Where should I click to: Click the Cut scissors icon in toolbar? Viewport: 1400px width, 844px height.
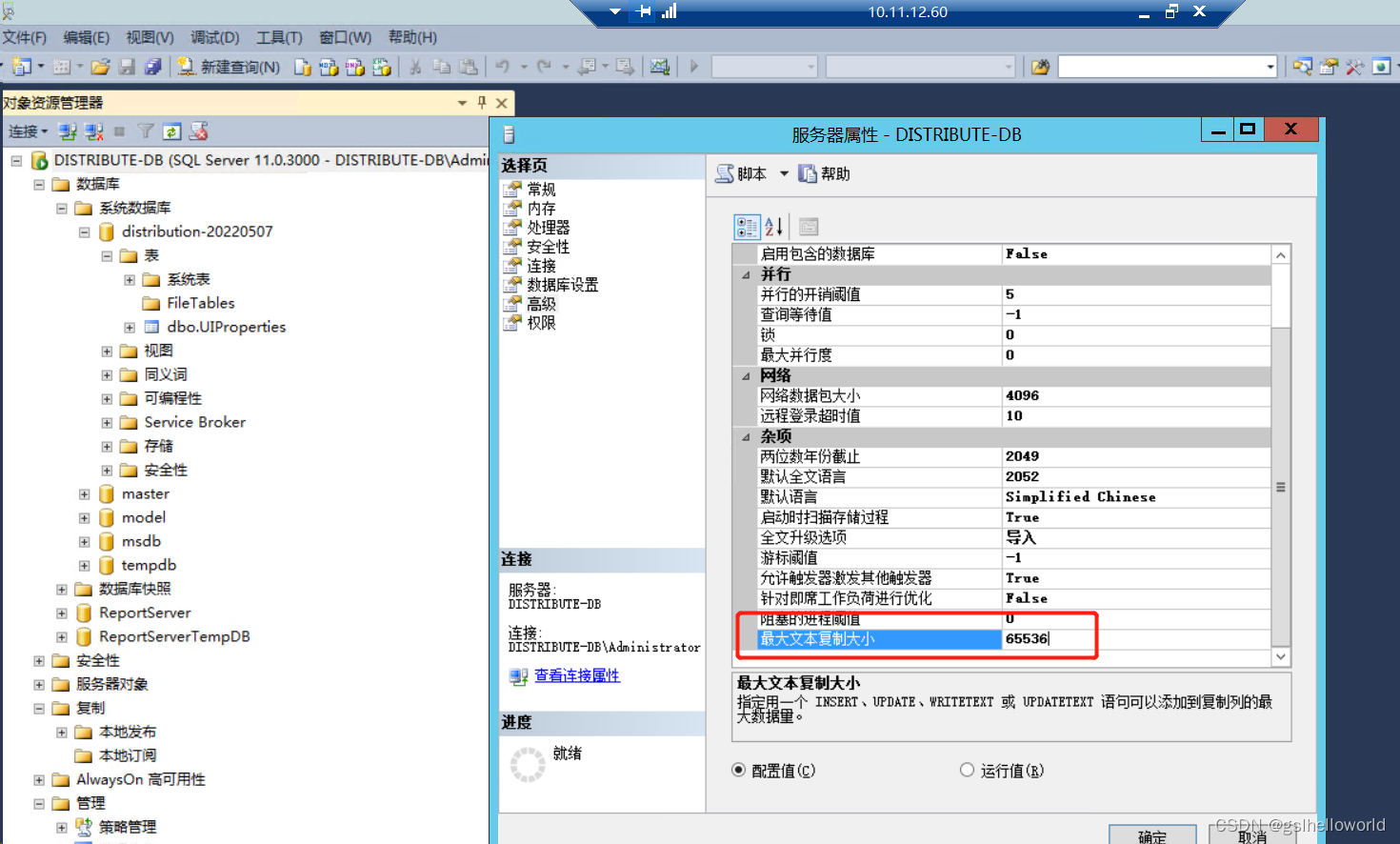click(415, 67)
